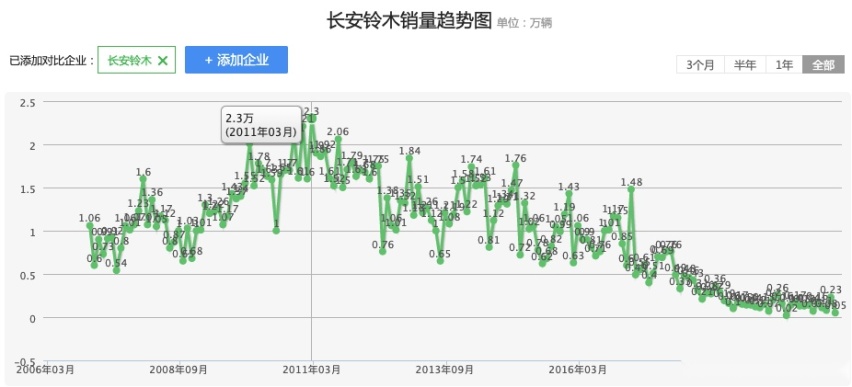Select the 3个月 range tab
This screenshot has width=852, height=387.
tap(700, 65)
